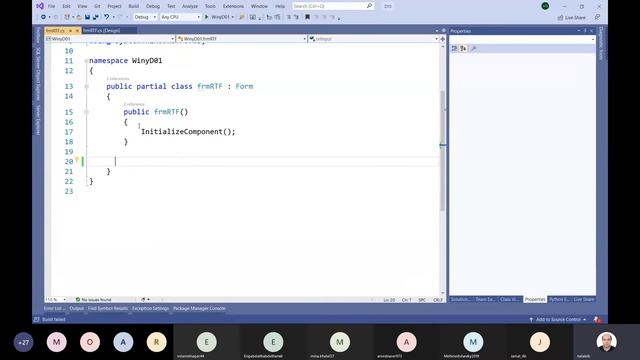This screenshot has width=640, height=360.
Task: Click the Form base class name
Action: coord(244,87)
